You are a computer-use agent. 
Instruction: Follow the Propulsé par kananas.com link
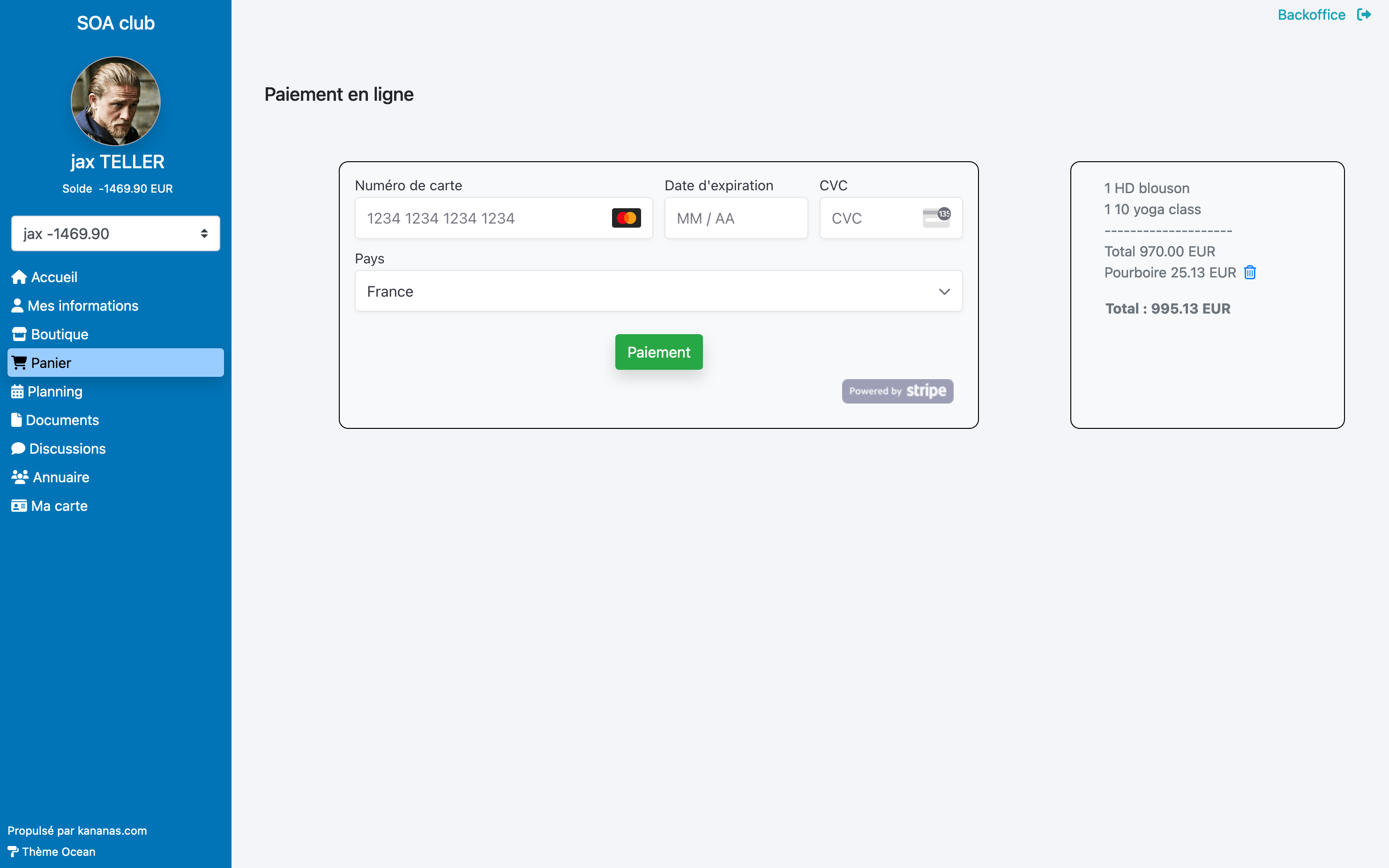[77, 831]
